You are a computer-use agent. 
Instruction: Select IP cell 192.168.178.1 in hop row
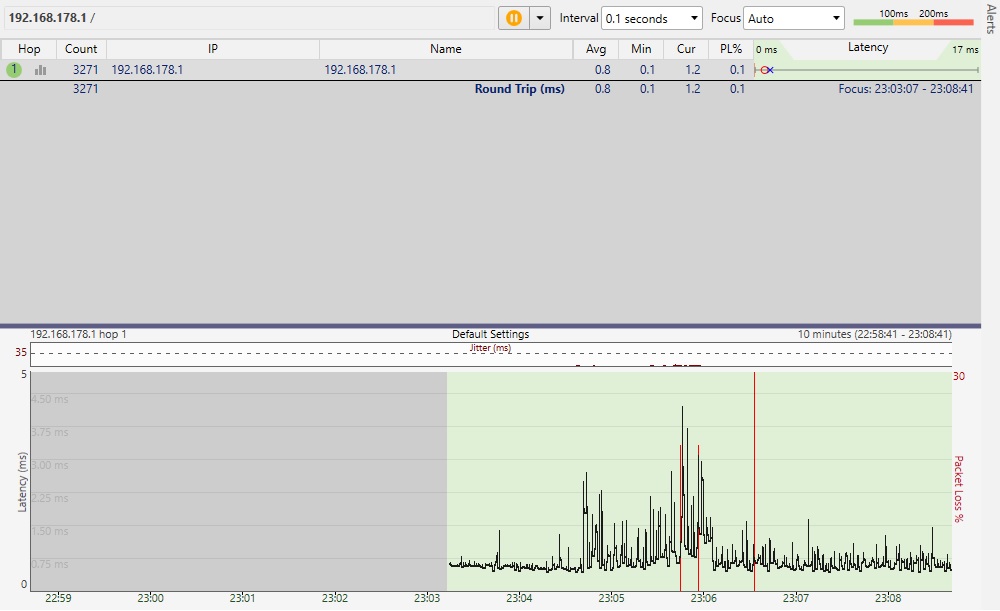point(147,70)
